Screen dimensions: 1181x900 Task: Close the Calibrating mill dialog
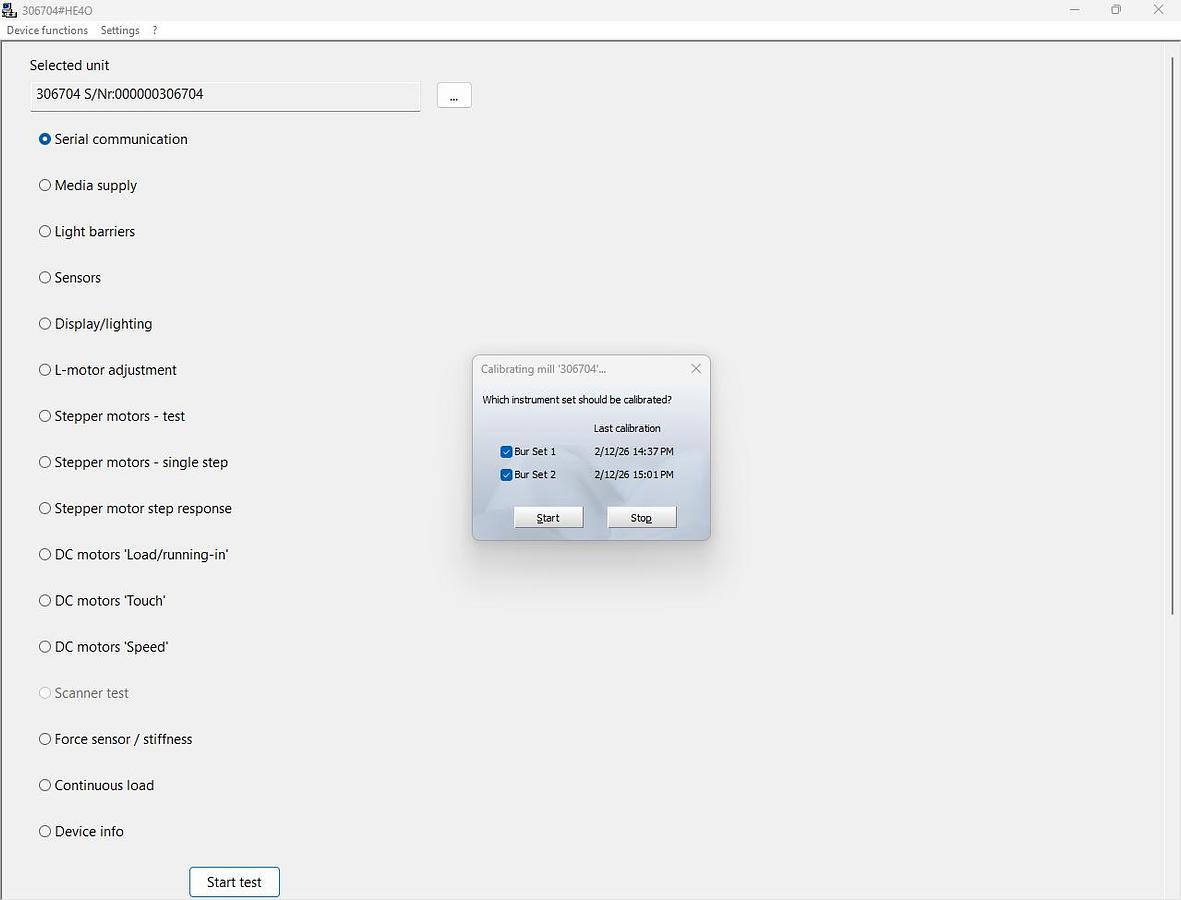(x=696, y=369)
